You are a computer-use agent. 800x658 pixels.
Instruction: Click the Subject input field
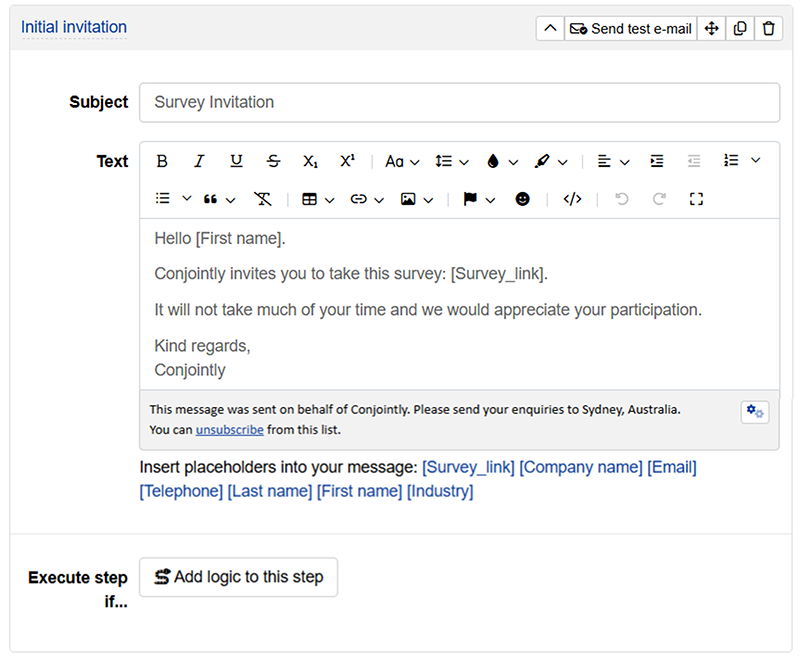click(459, 102)
